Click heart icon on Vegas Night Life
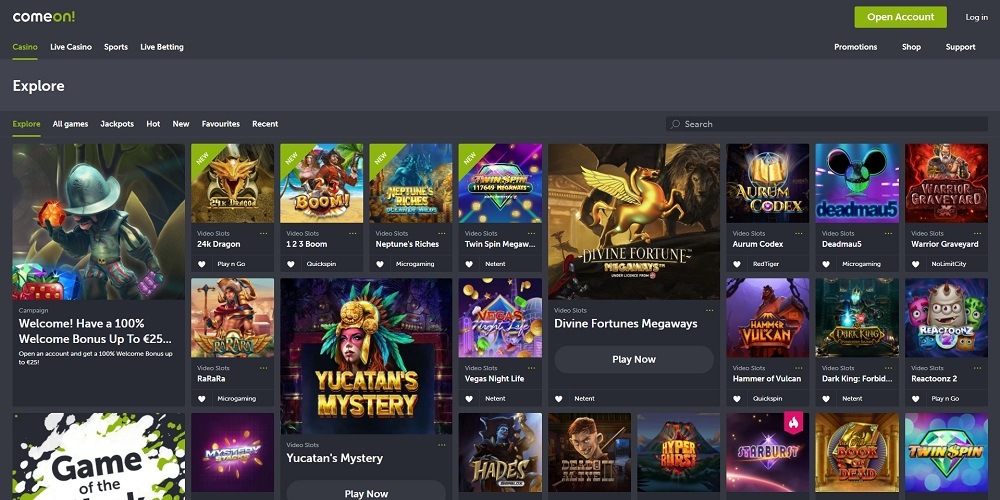This screenshot has width=1000, height=500. point(470,398)
